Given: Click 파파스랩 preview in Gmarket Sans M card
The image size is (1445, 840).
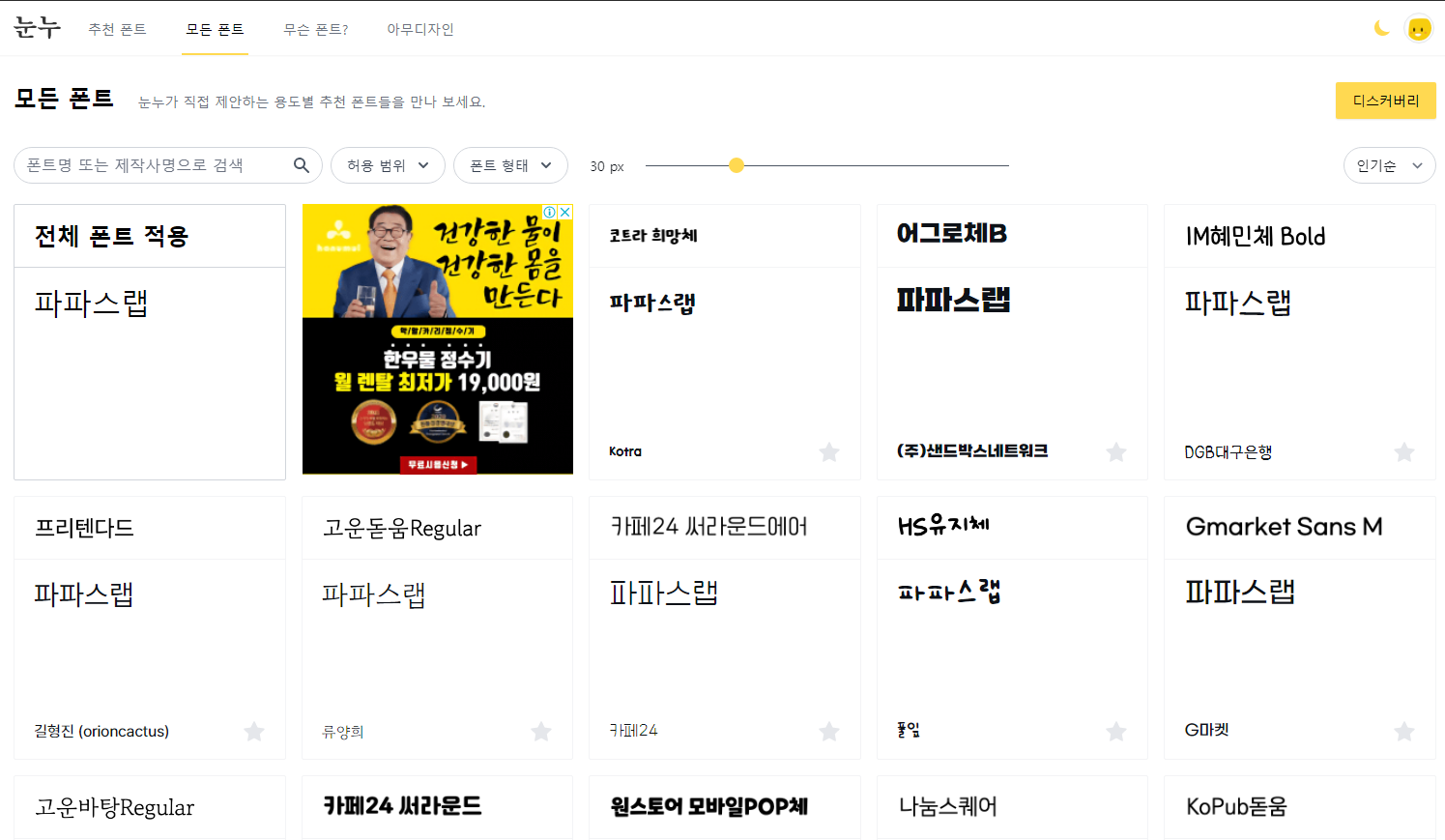Looking at the screenshot, I should [1240, 592].
